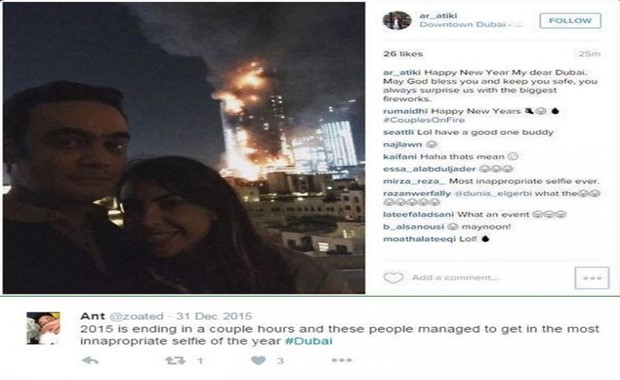The width and height of the screenshot is (620, 380).
Task: View the 26 likes list
Action: click(x=403, y=54)
